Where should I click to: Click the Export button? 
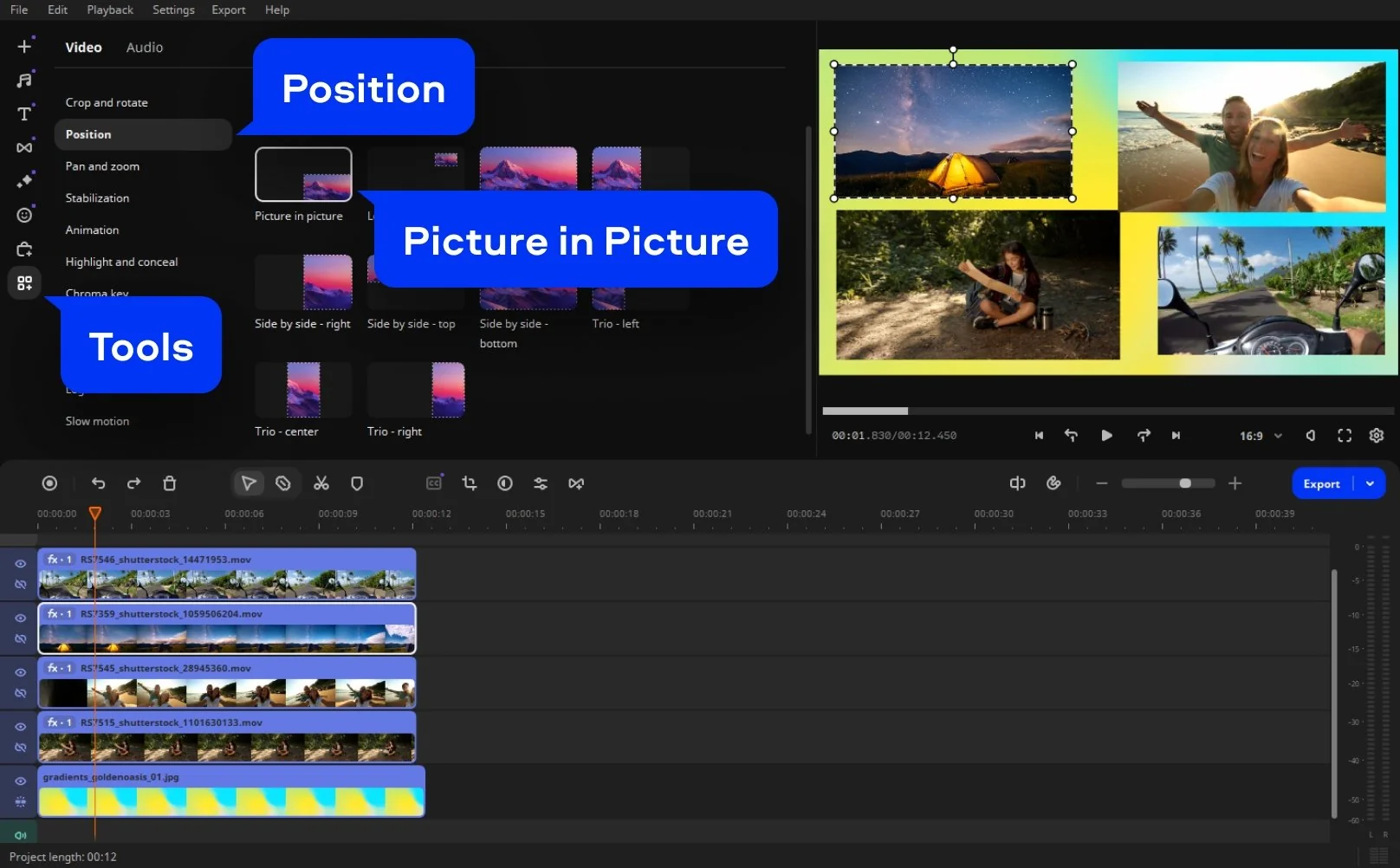tap(1321, 483)
